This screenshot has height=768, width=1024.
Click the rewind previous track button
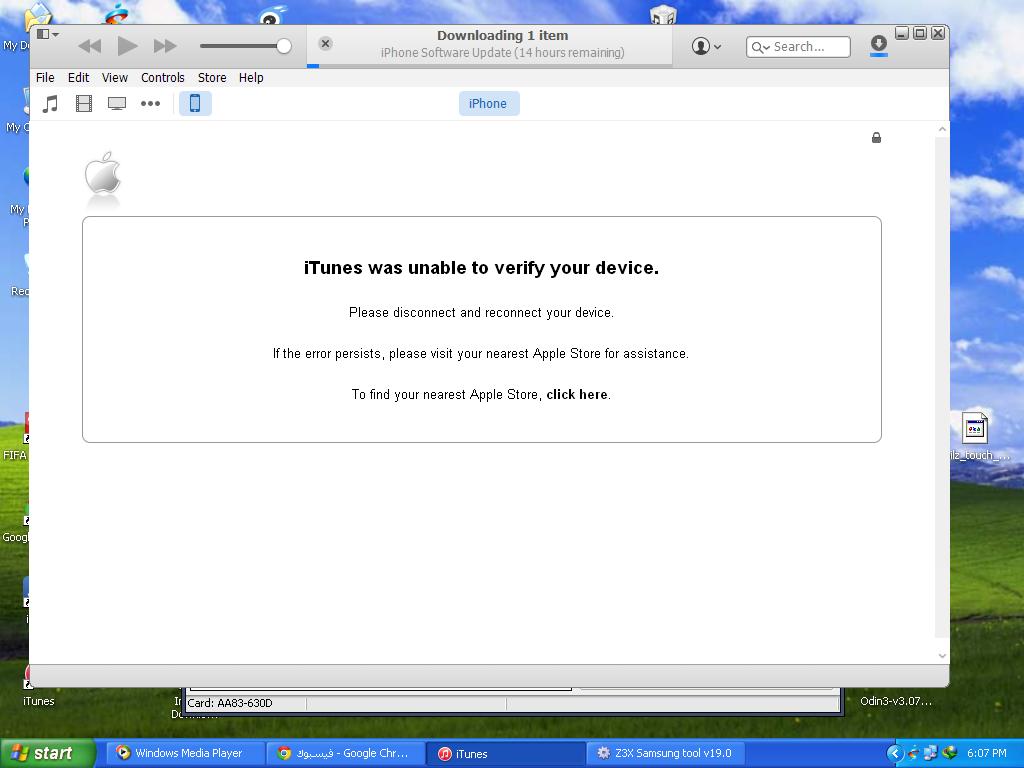point(89,46)
